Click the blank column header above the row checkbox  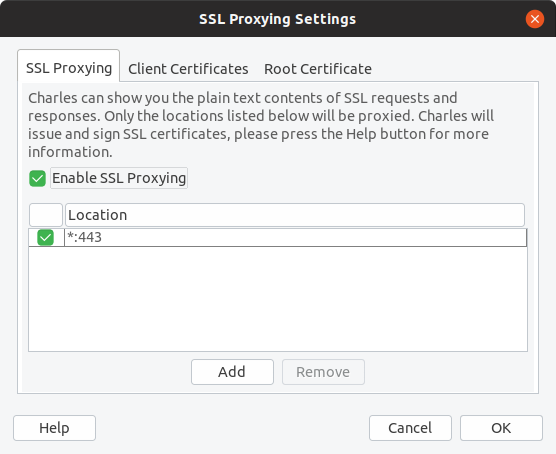[46, 215]
